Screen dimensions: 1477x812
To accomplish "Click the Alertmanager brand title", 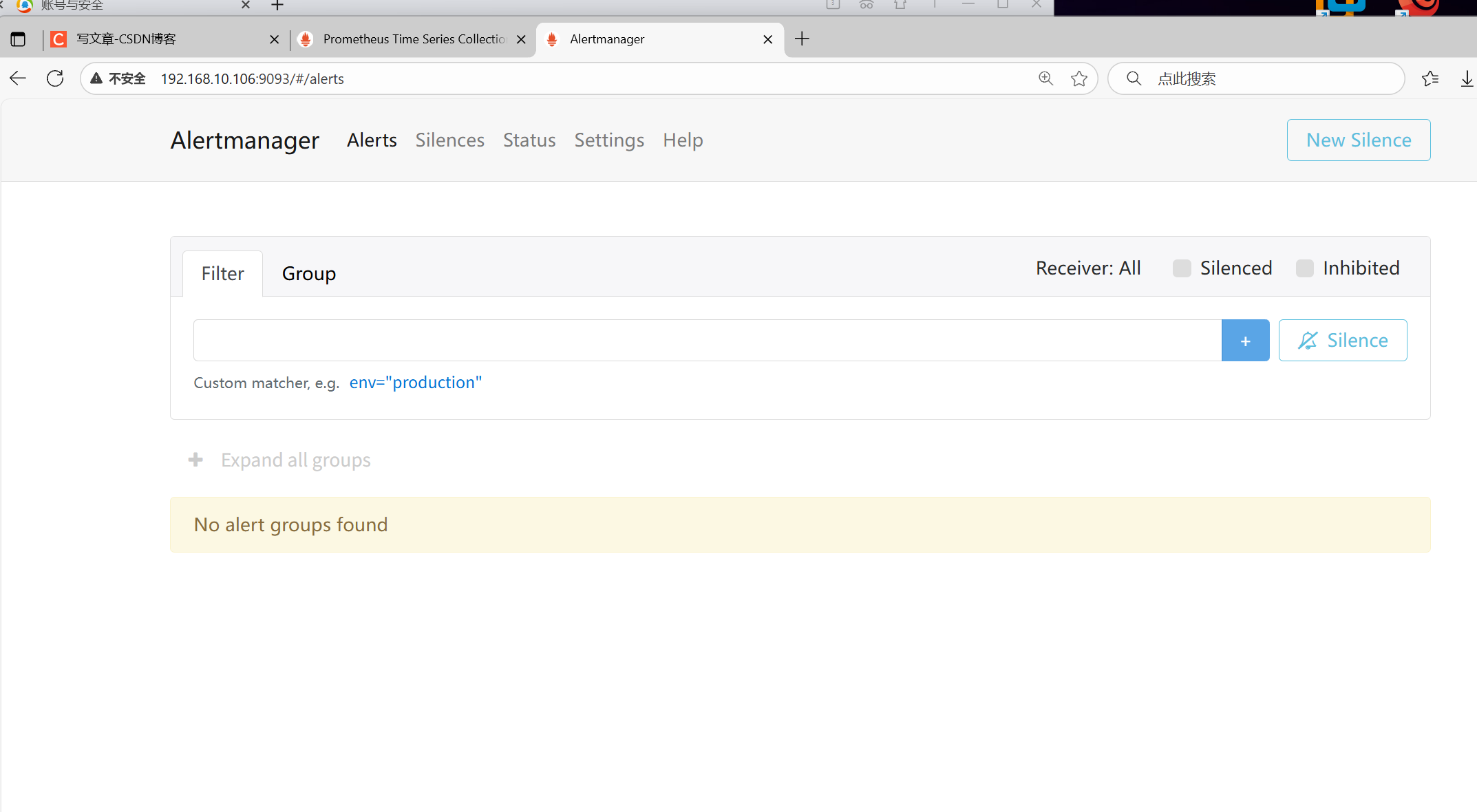I will pos(245,140).
